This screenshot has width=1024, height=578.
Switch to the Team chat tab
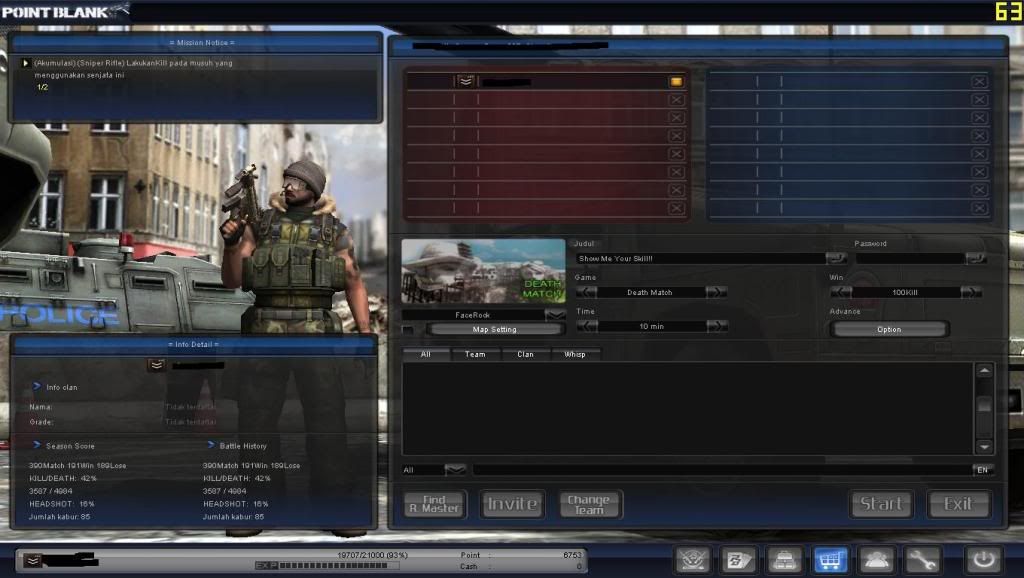coord(475,355)
